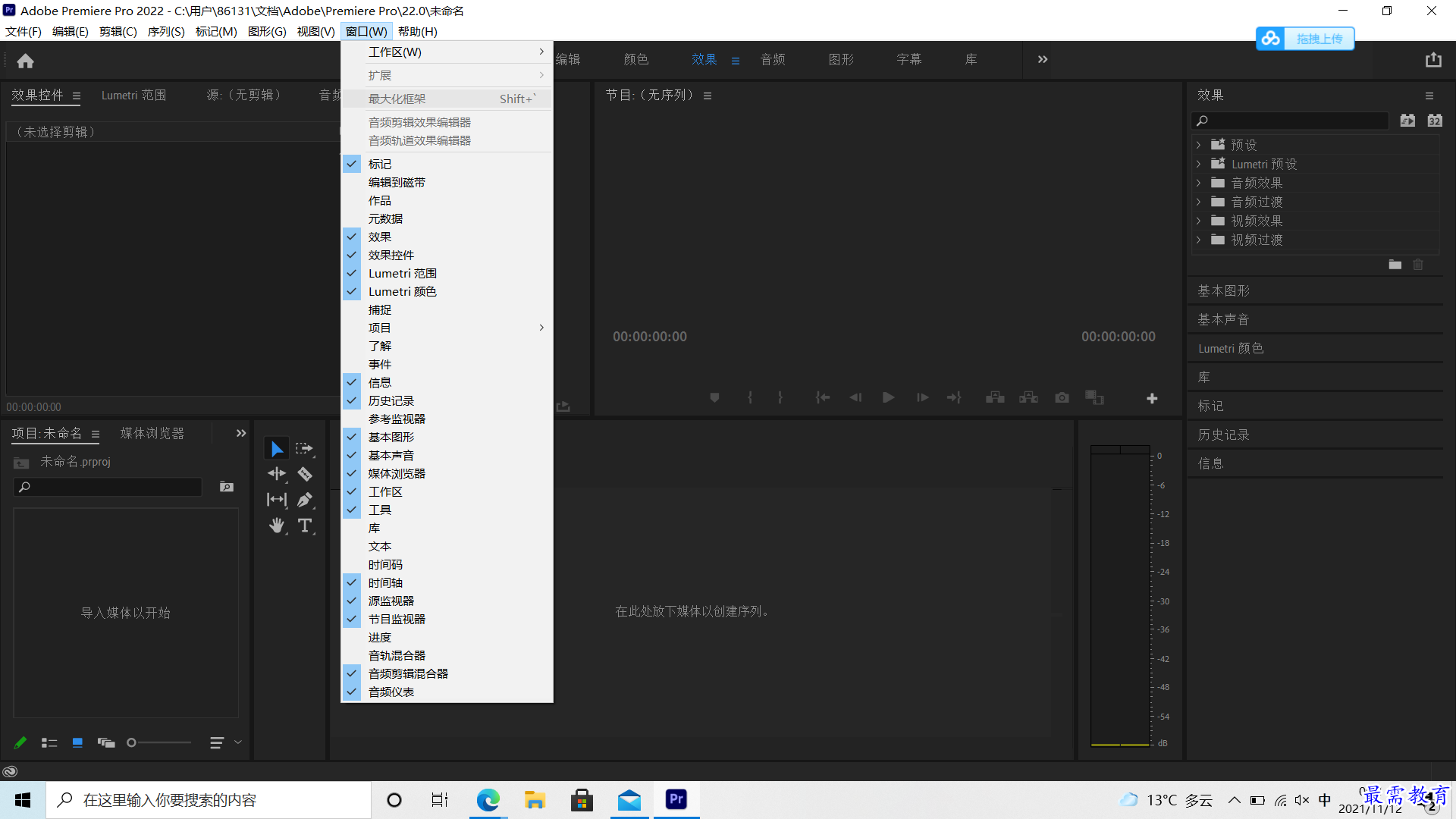Click Go to Out point button
Screen dimensions: 1456x819
pyautogui.click(x=954, y=397)
